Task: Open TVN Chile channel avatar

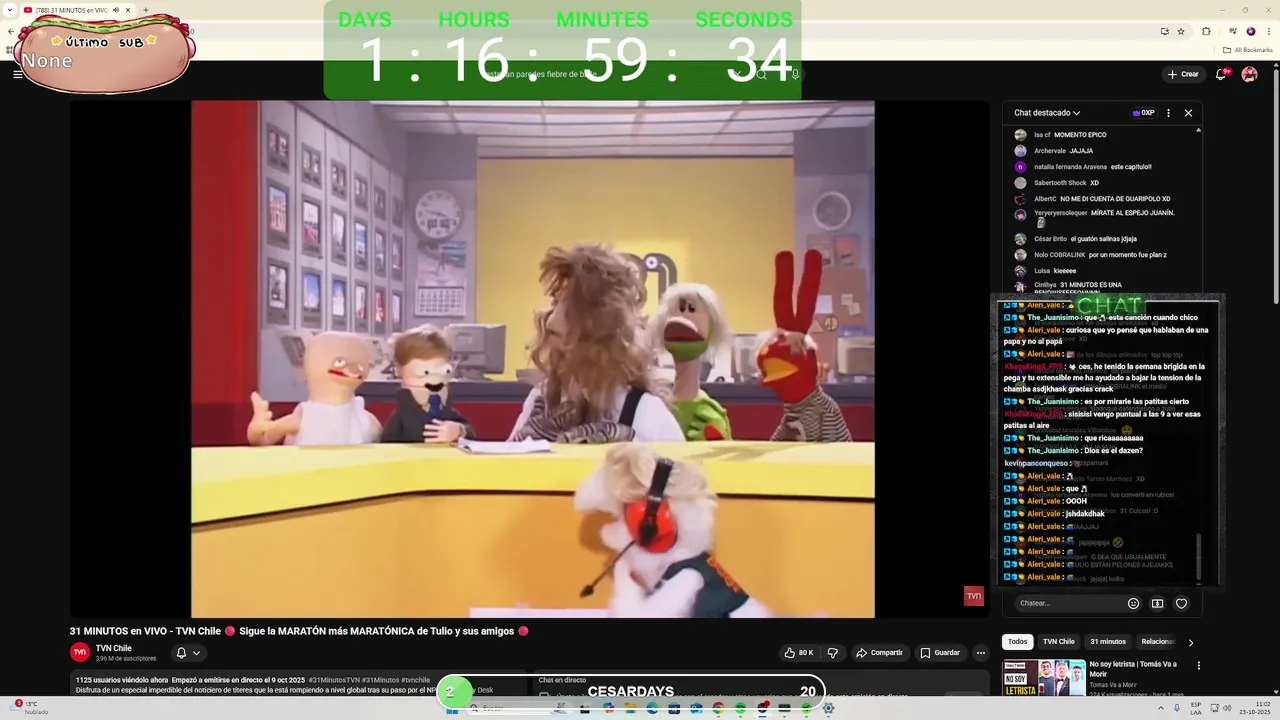Action: coord(79,652)
